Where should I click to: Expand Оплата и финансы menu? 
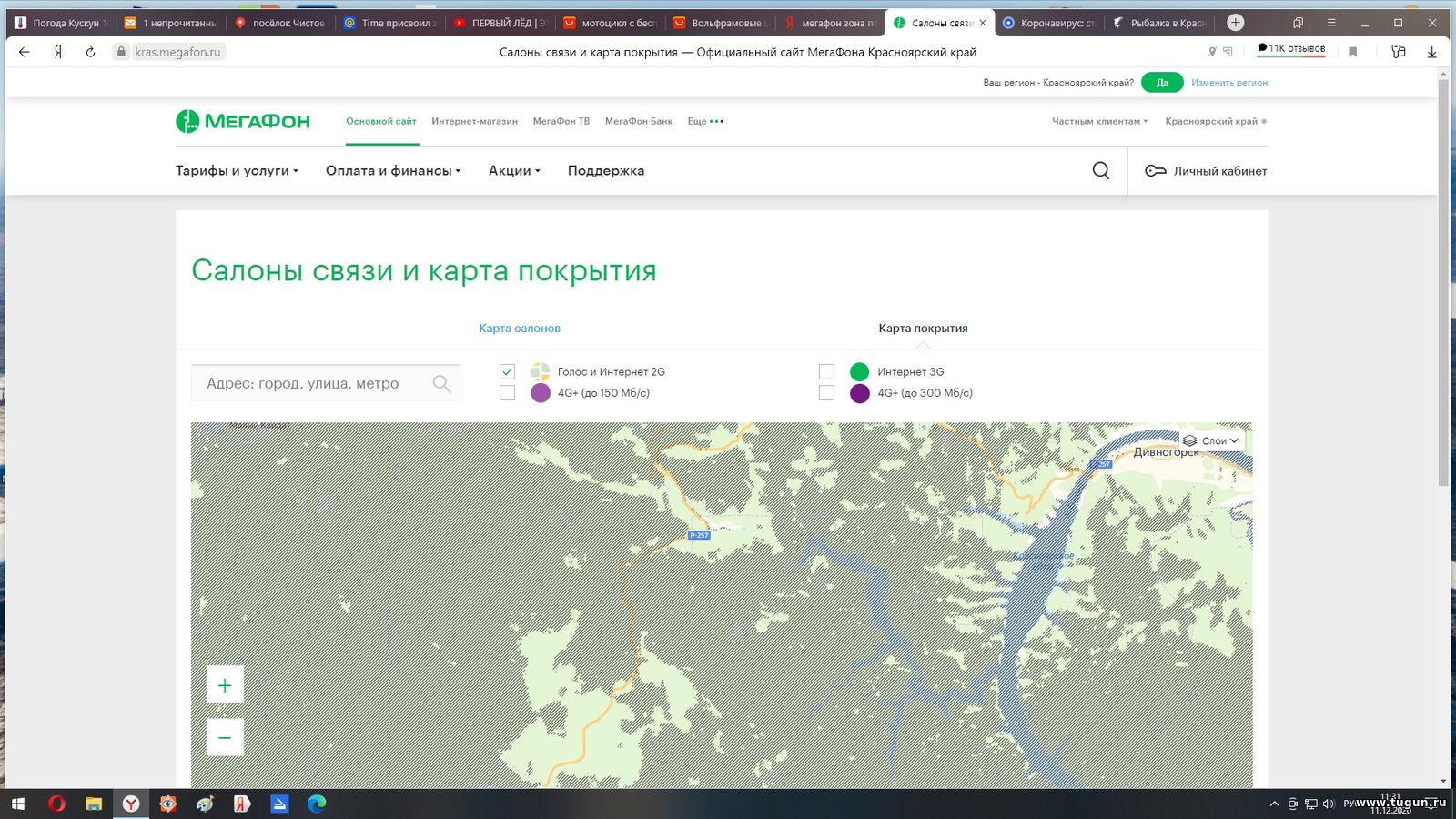393,171
